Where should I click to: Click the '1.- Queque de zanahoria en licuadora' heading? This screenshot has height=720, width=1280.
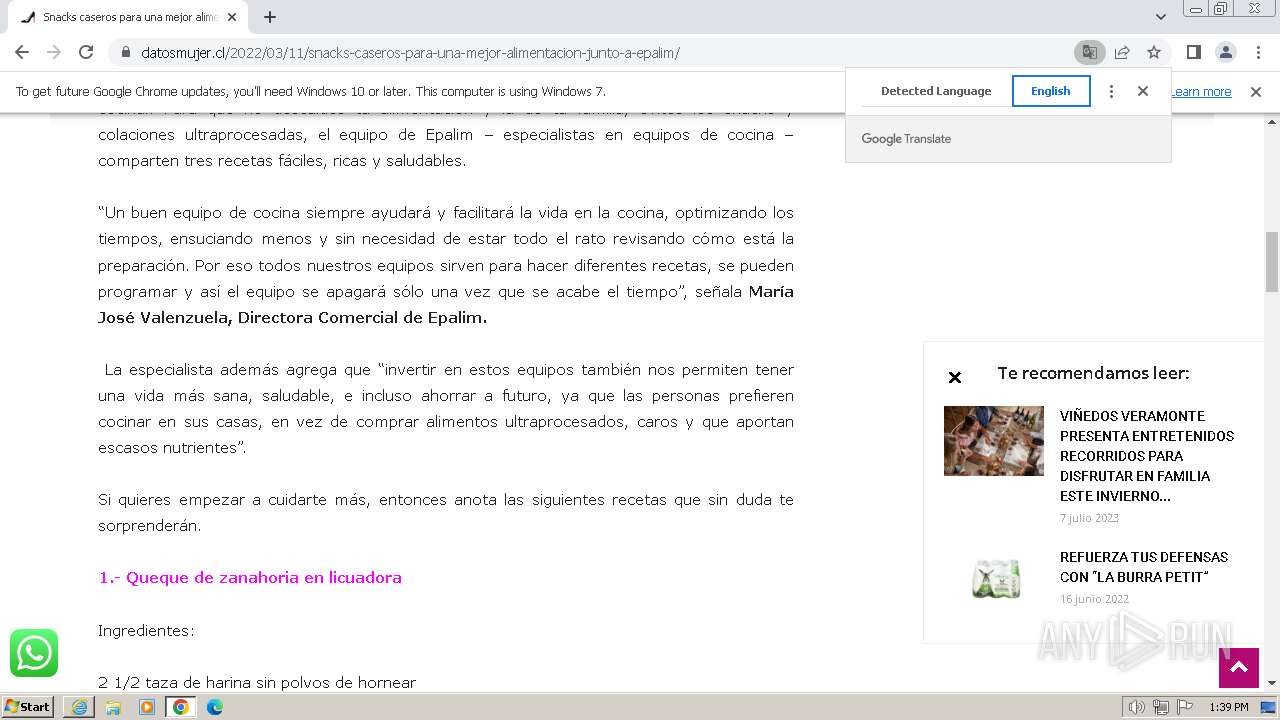click(x=250, y=578)
